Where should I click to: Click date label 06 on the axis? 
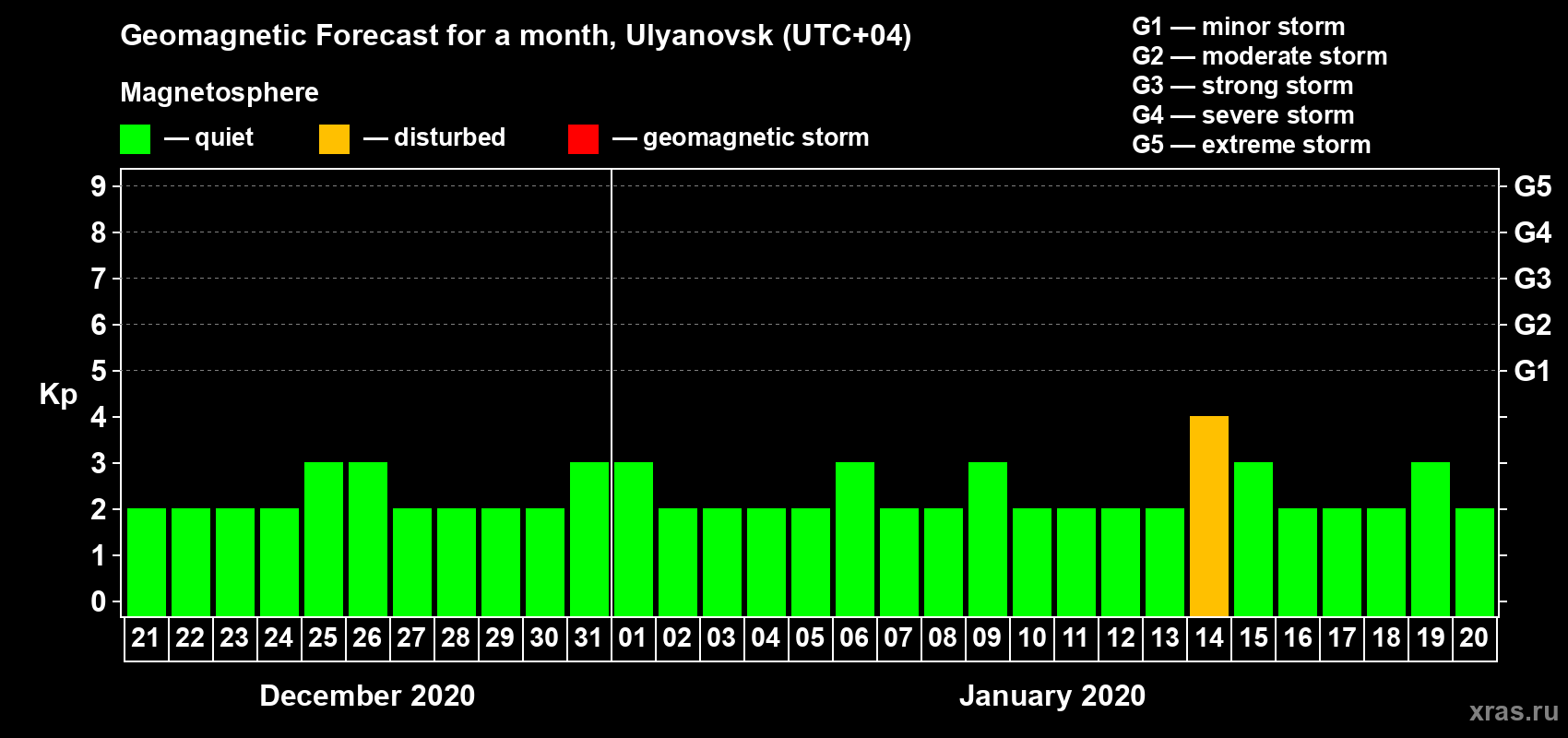point(854,637)
